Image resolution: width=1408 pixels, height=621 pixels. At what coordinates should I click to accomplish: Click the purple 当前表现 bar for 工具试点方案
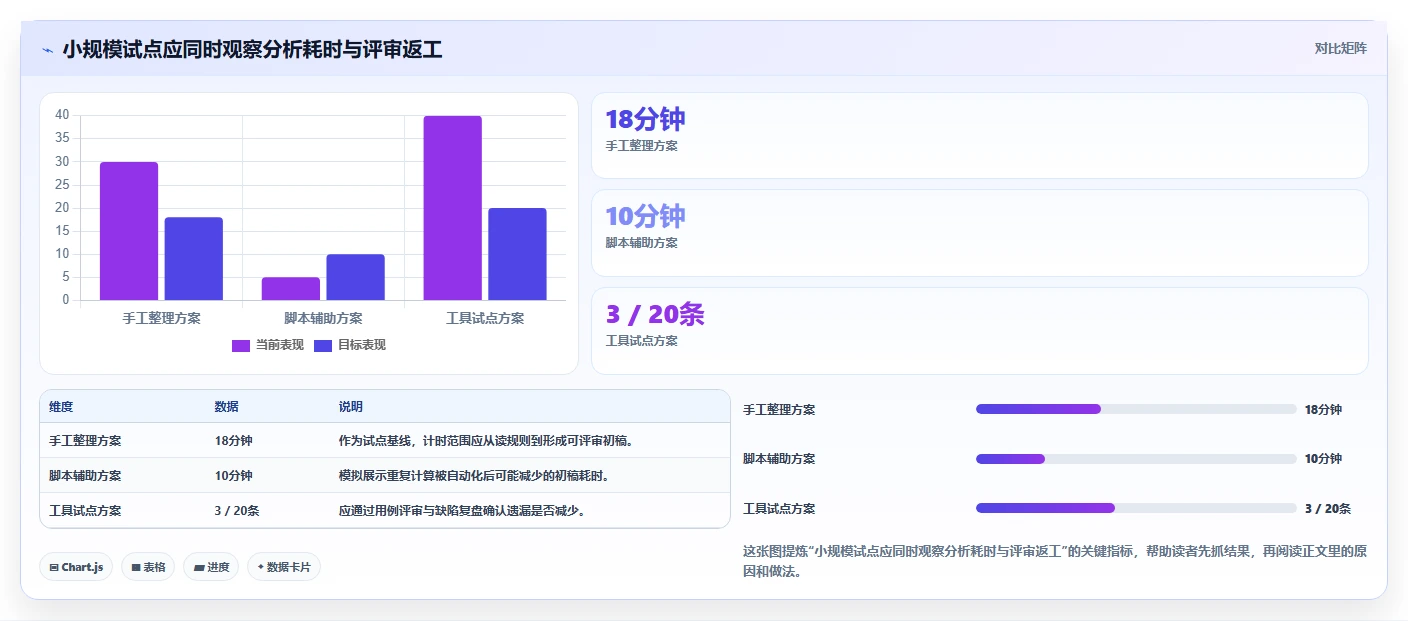[x=452, y=208]
